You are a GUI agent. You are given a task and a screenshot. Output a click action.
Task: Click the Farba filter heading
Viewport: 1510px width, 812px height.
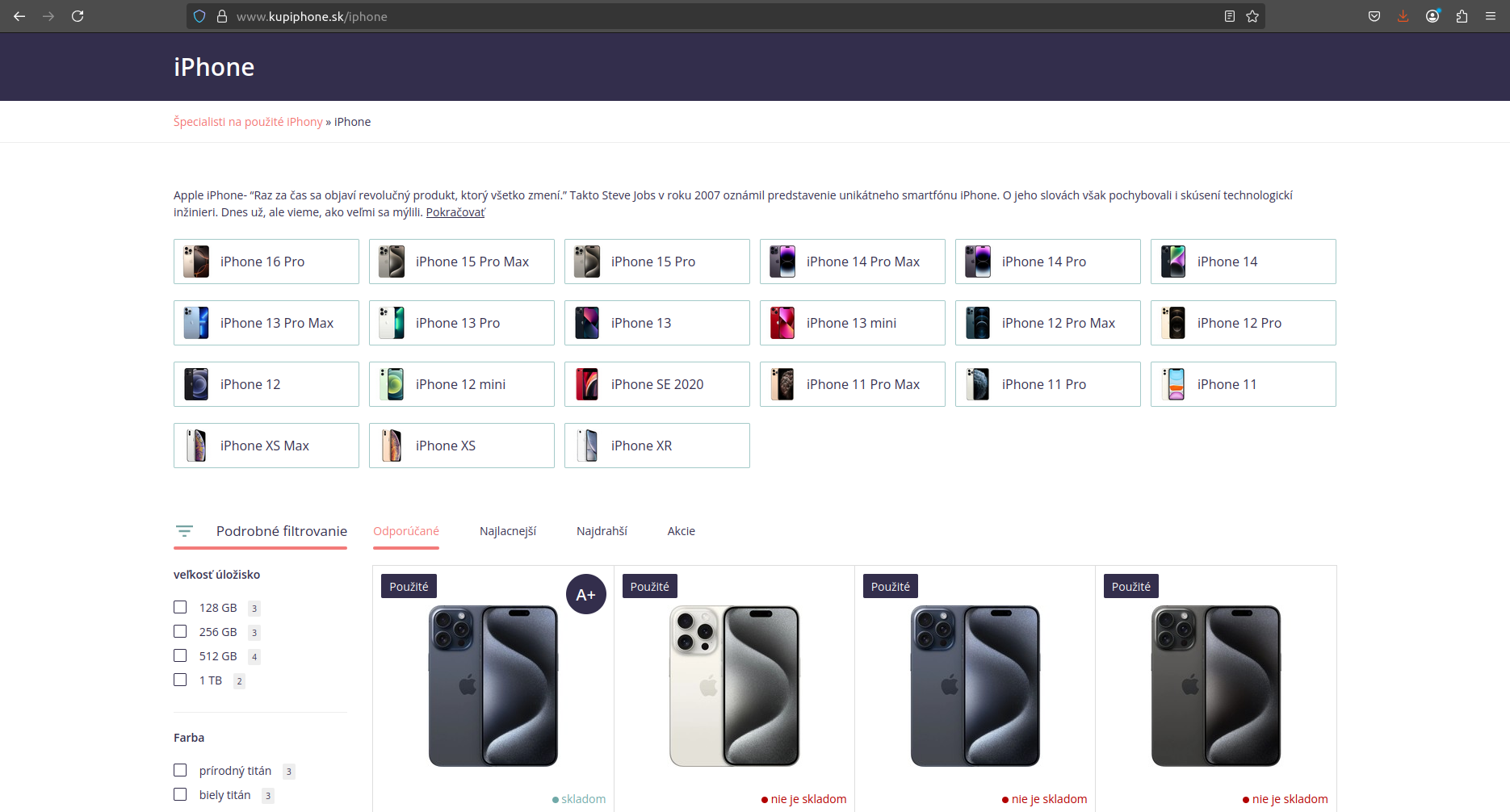click(189, 738)
